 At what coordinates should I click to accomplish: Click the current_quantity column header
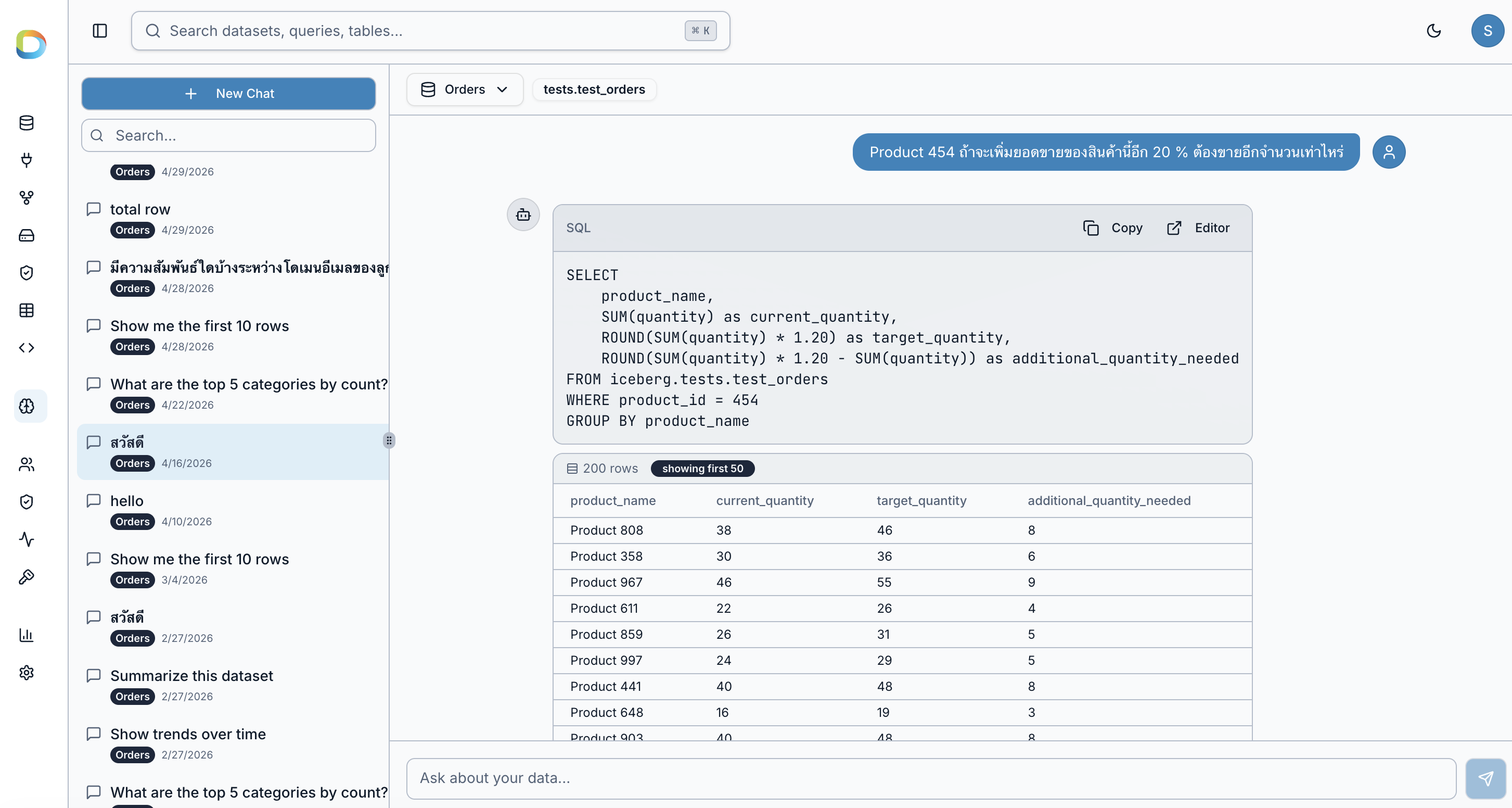pyautogui.click(x=765, y=501)
